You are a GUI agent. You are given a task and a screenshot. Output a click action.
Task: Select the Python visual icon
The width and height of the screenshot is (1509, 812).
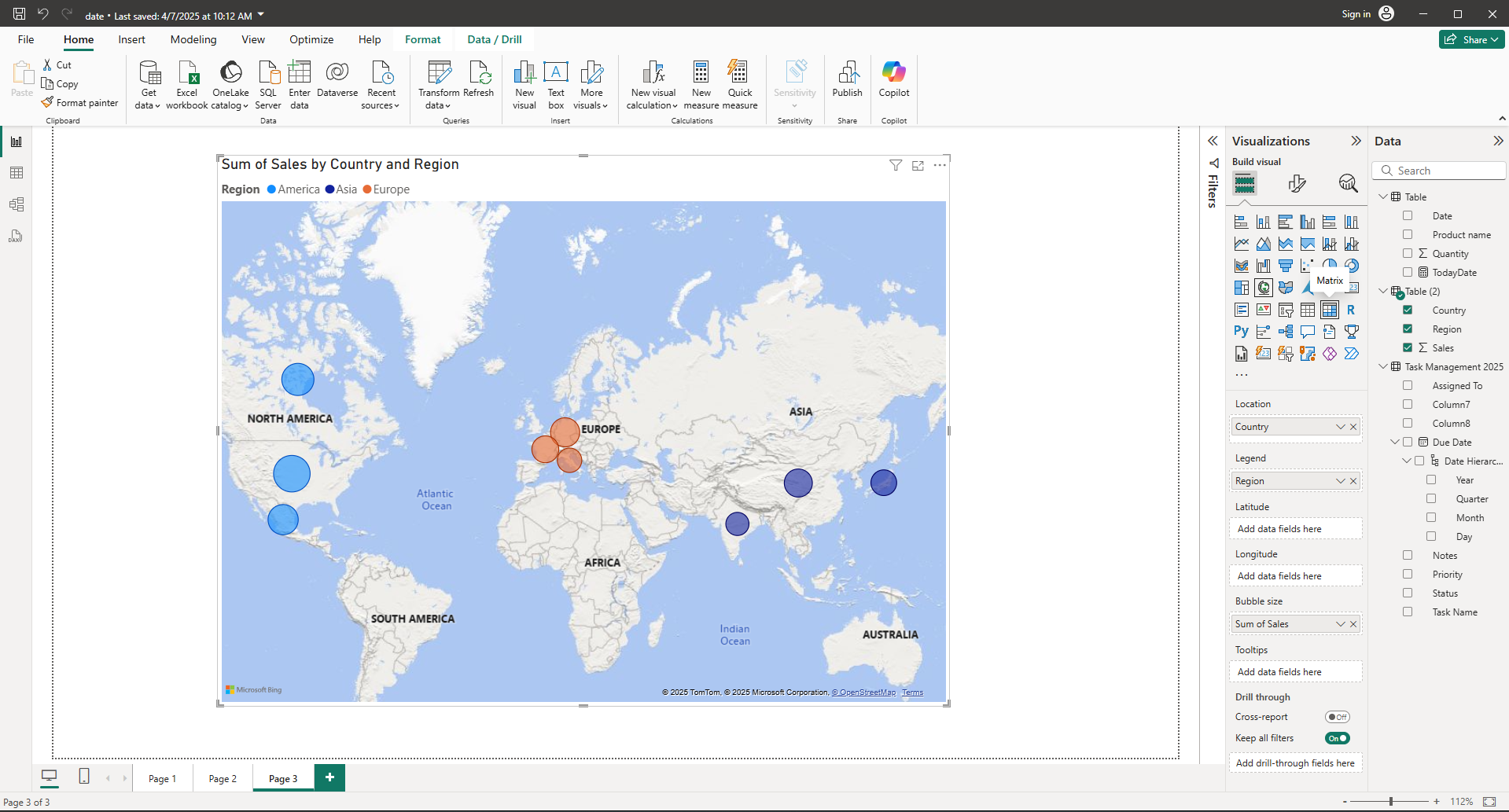pos(1241,332)
